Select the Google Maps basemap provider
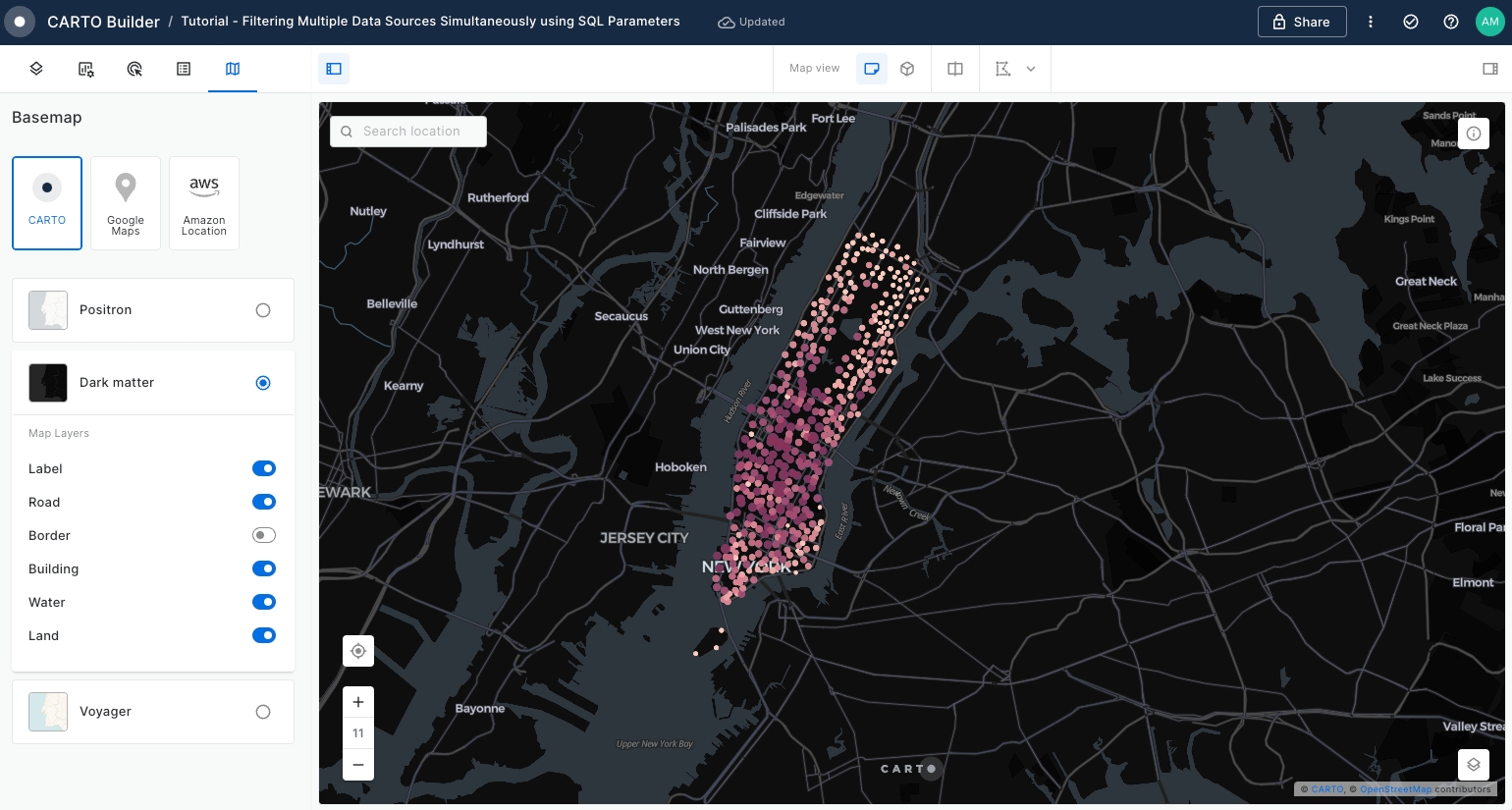This screenshot has width=1512, height=810. (x=126, y=203)
